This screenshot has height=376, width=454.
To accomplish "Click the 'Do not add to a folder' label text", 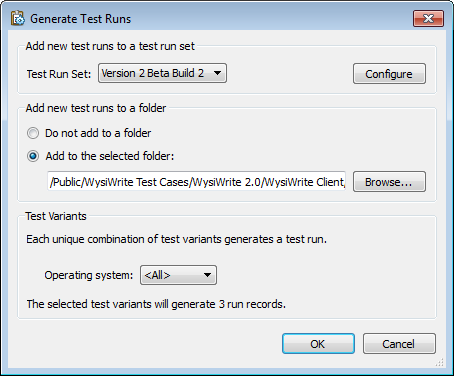I will pos(98,133).
